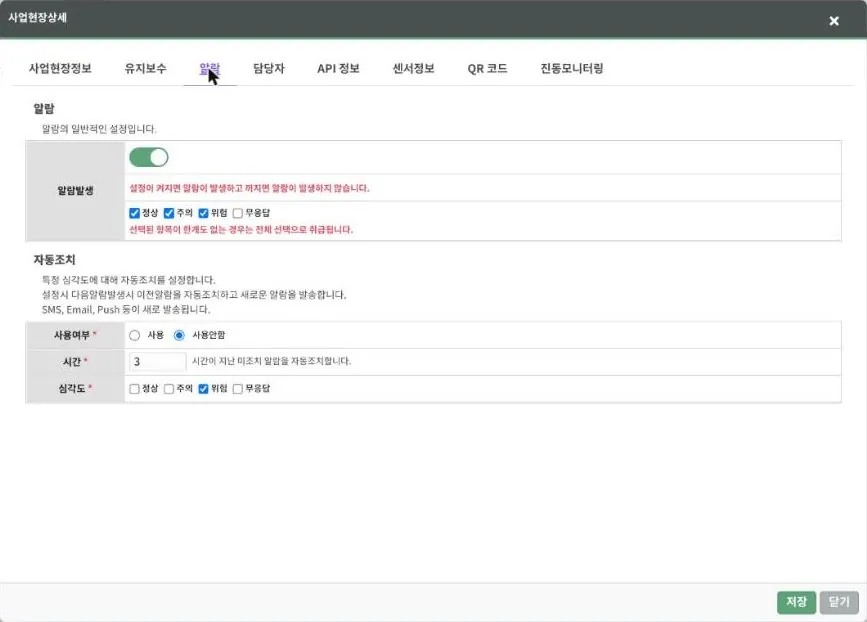The image size is (867, 622).
Task: Click the gray 닫기 button
Action: [x=839, y=602]
